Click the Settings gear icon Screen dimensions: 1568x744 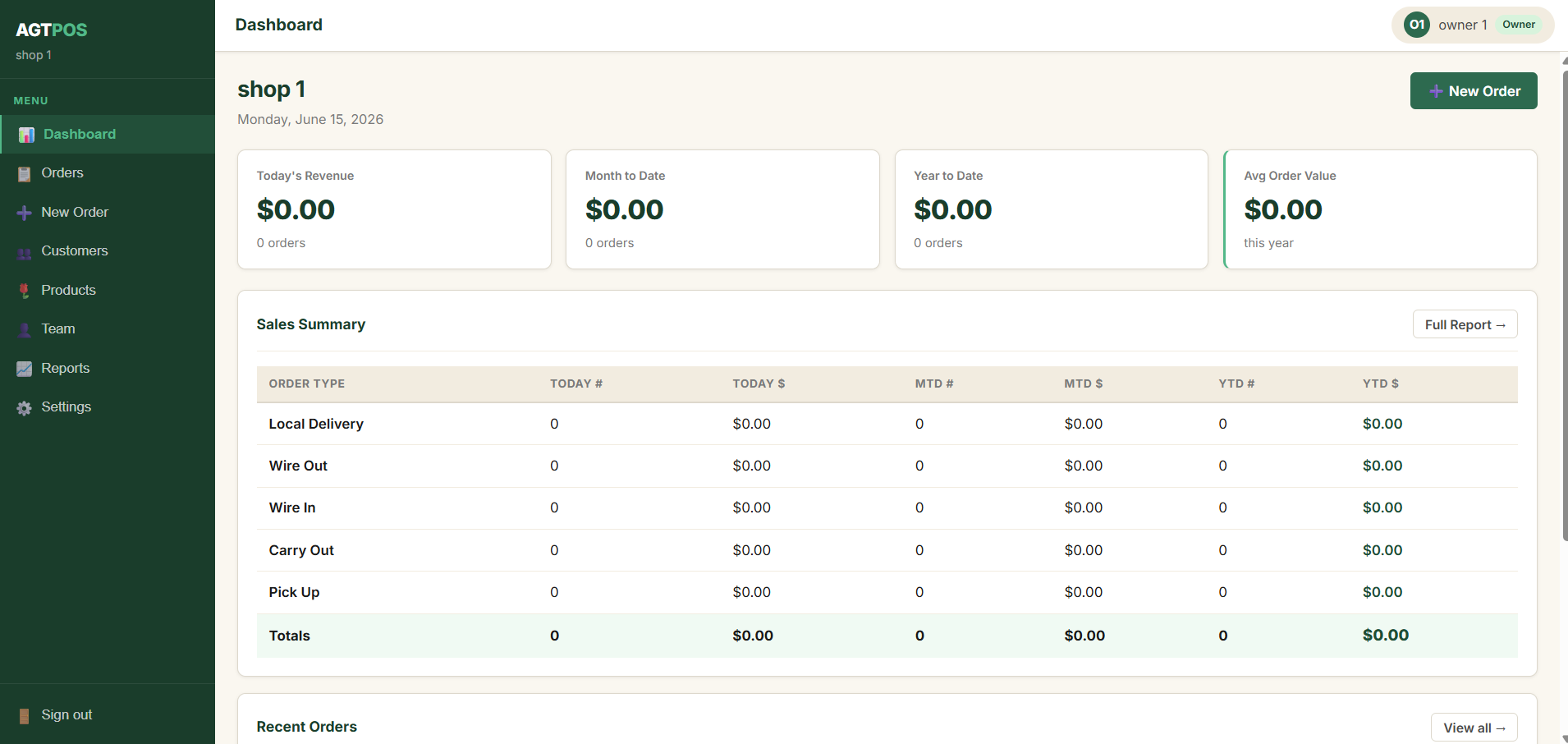point(25,408)
